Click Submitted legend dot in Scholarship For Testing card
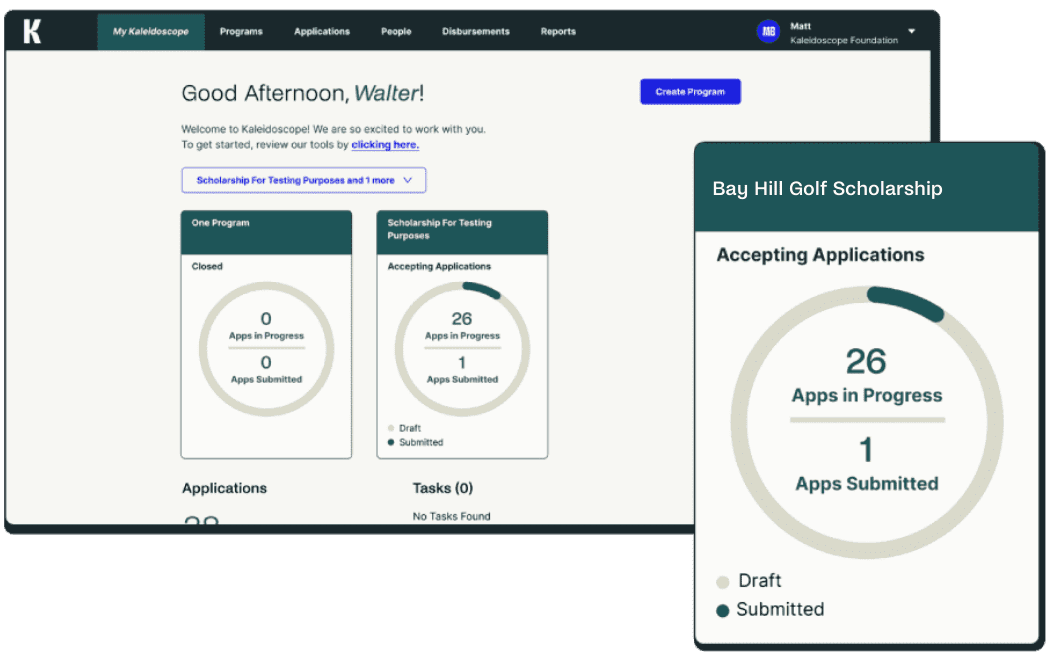Viewport: 1056px width, 661px height. click(391, 443)
